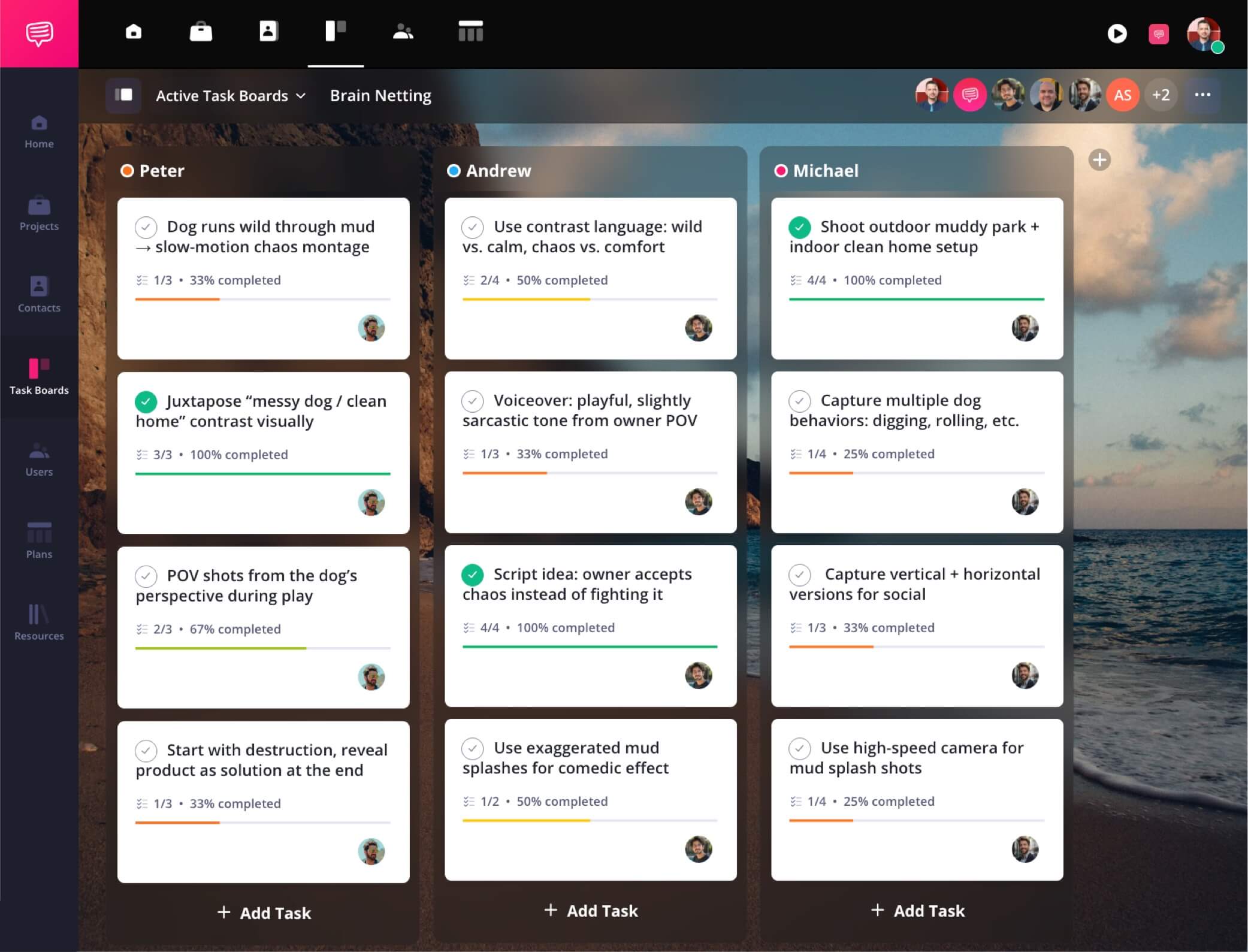This screenshot has height=952, width=1248.
Task: Click the contacts icon in top navigation
Action: pos(268,31)
